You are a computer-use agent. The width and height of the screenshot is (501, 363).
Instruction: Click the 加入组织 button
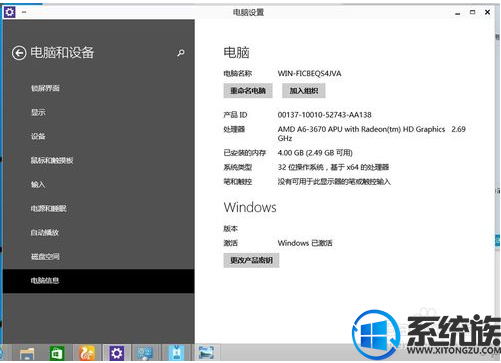tap(304, 91)
